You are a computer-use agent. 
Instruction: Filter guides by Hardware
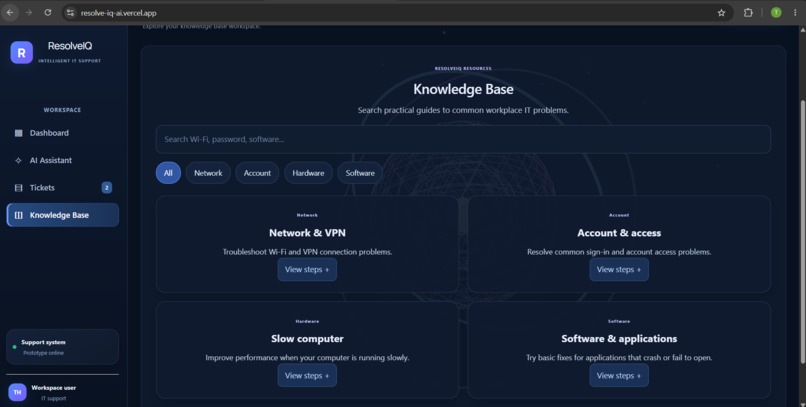point(308,173)
